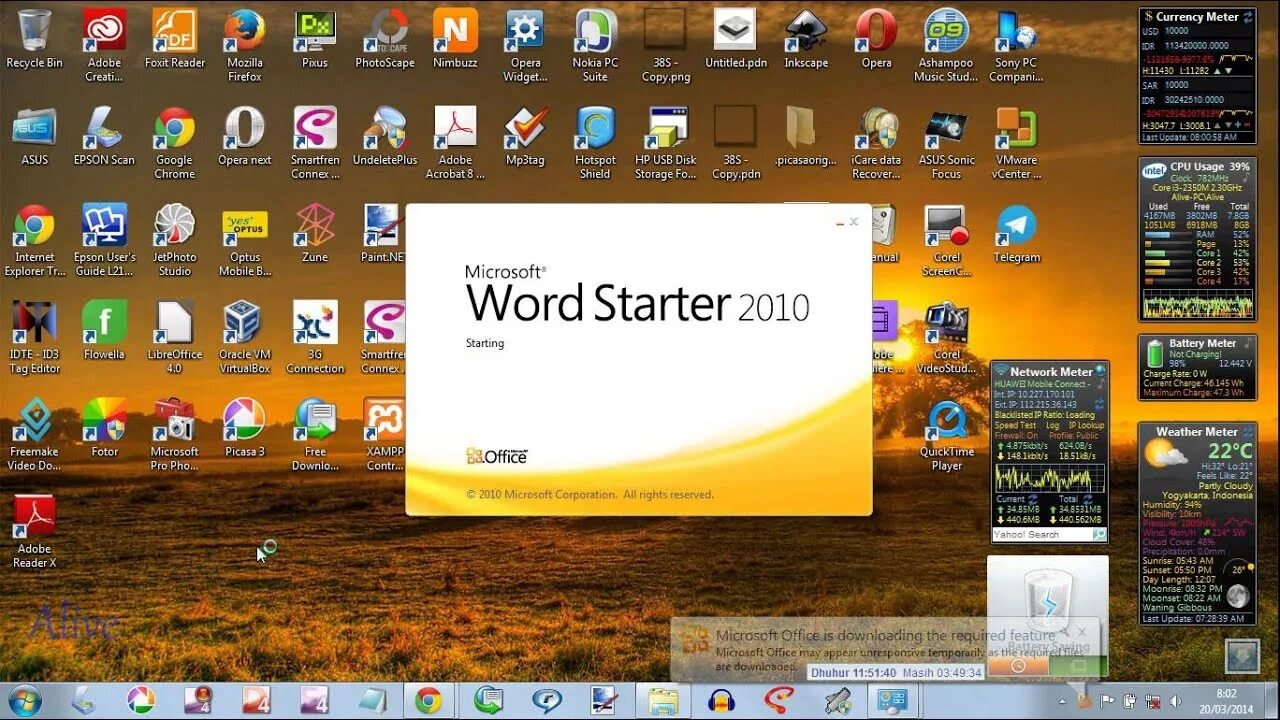This screenshot has width=1280, height=720.
Task: Open QuickTime Player desktop icon
Action: pos(946,434)
